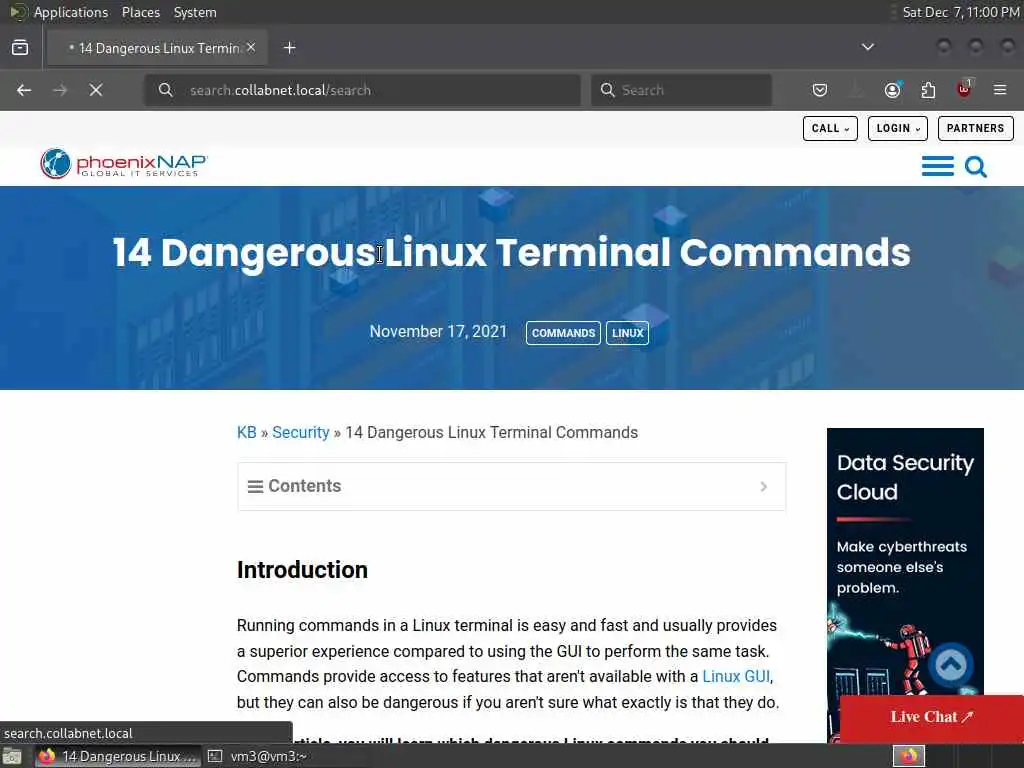
Task: Click the address bar magnifier icon
Action: point(165,90)
